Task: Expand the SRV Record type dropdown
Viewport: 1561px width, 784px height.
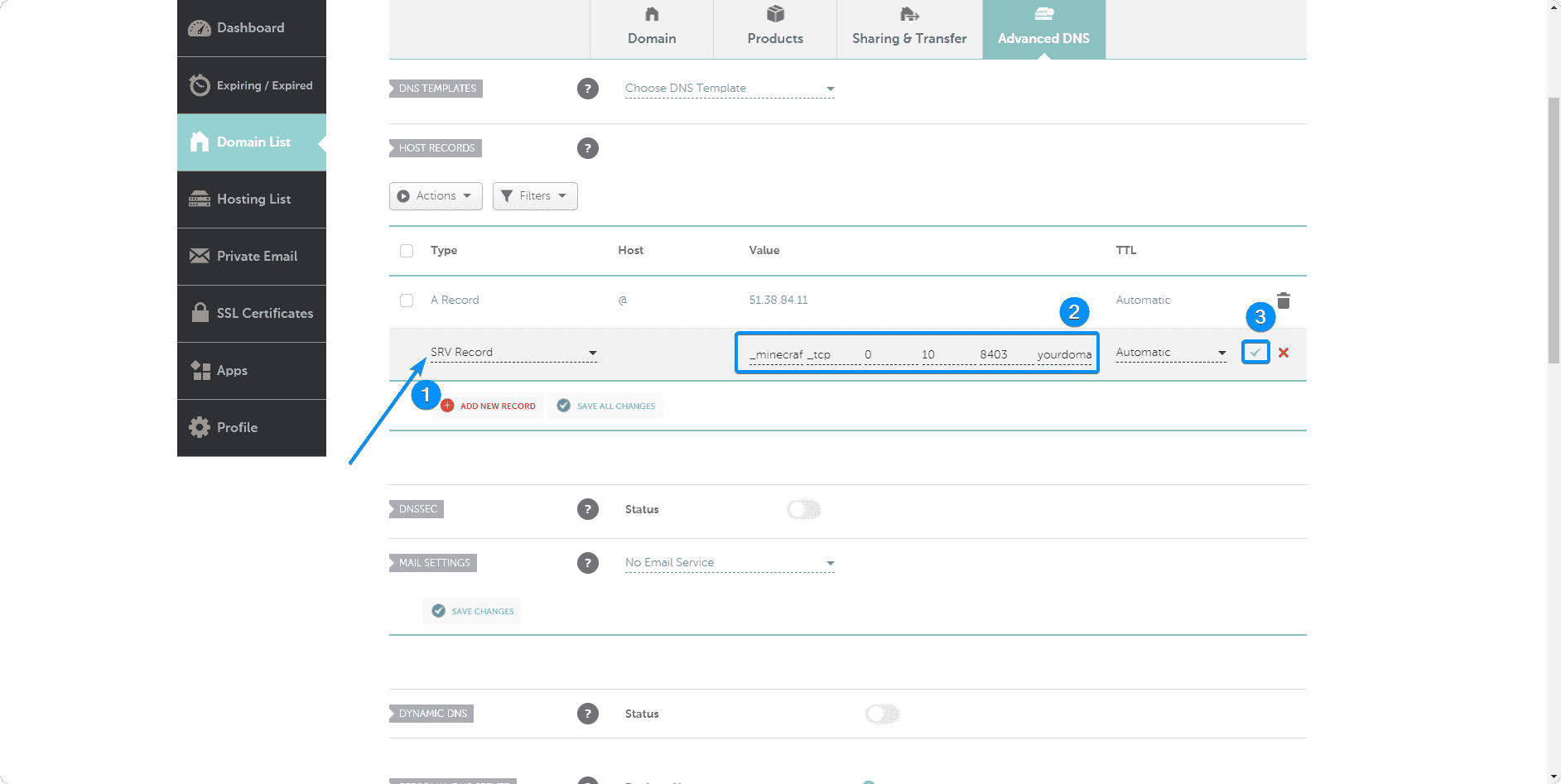Action: 513,353
